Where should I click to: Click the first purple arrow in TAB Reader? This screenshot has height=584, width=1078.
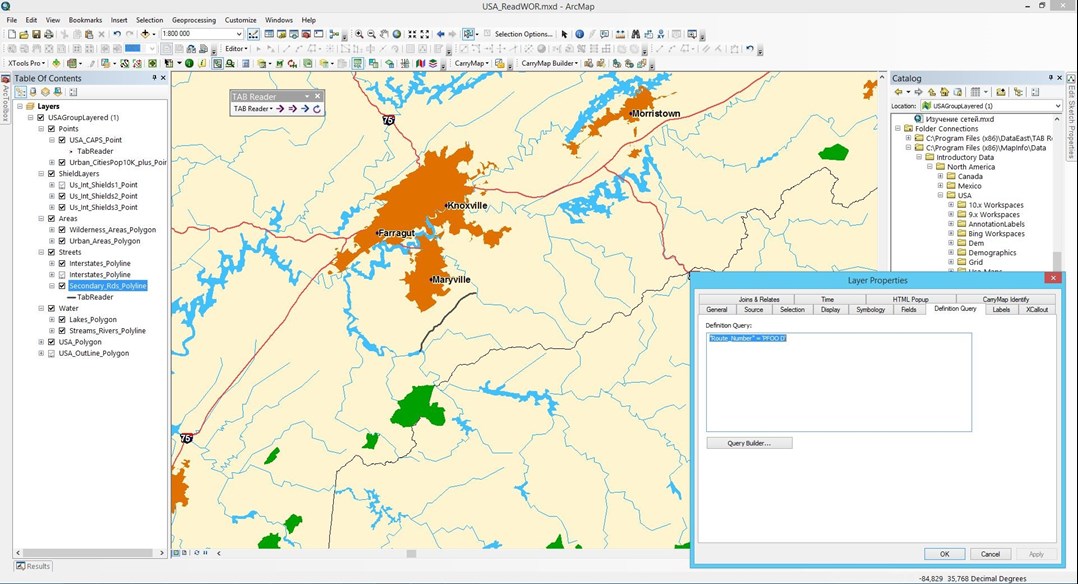coord(280,109)
